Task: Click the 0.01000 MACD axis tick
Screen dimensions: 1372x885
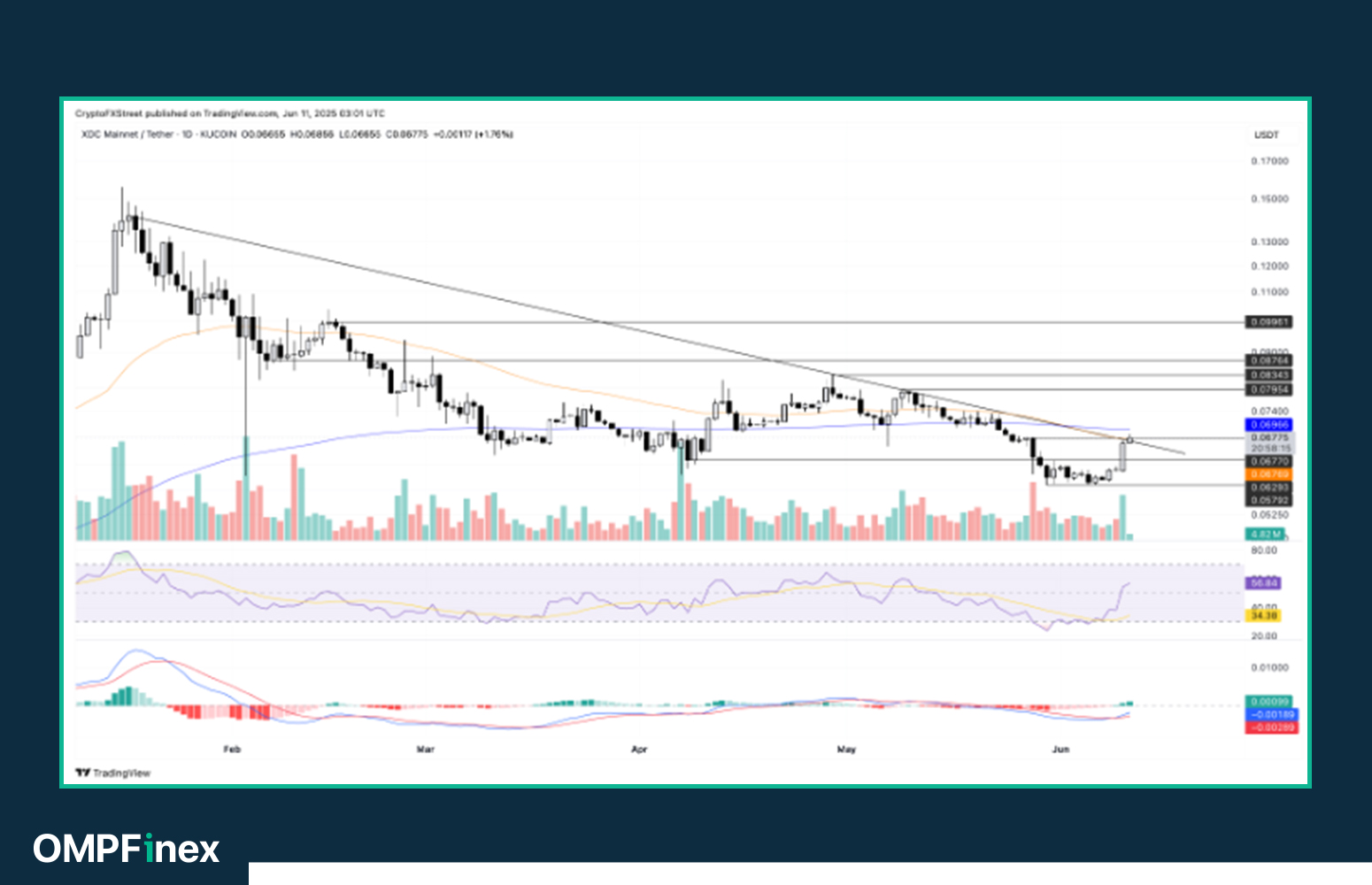Action: click(1269, 668)
